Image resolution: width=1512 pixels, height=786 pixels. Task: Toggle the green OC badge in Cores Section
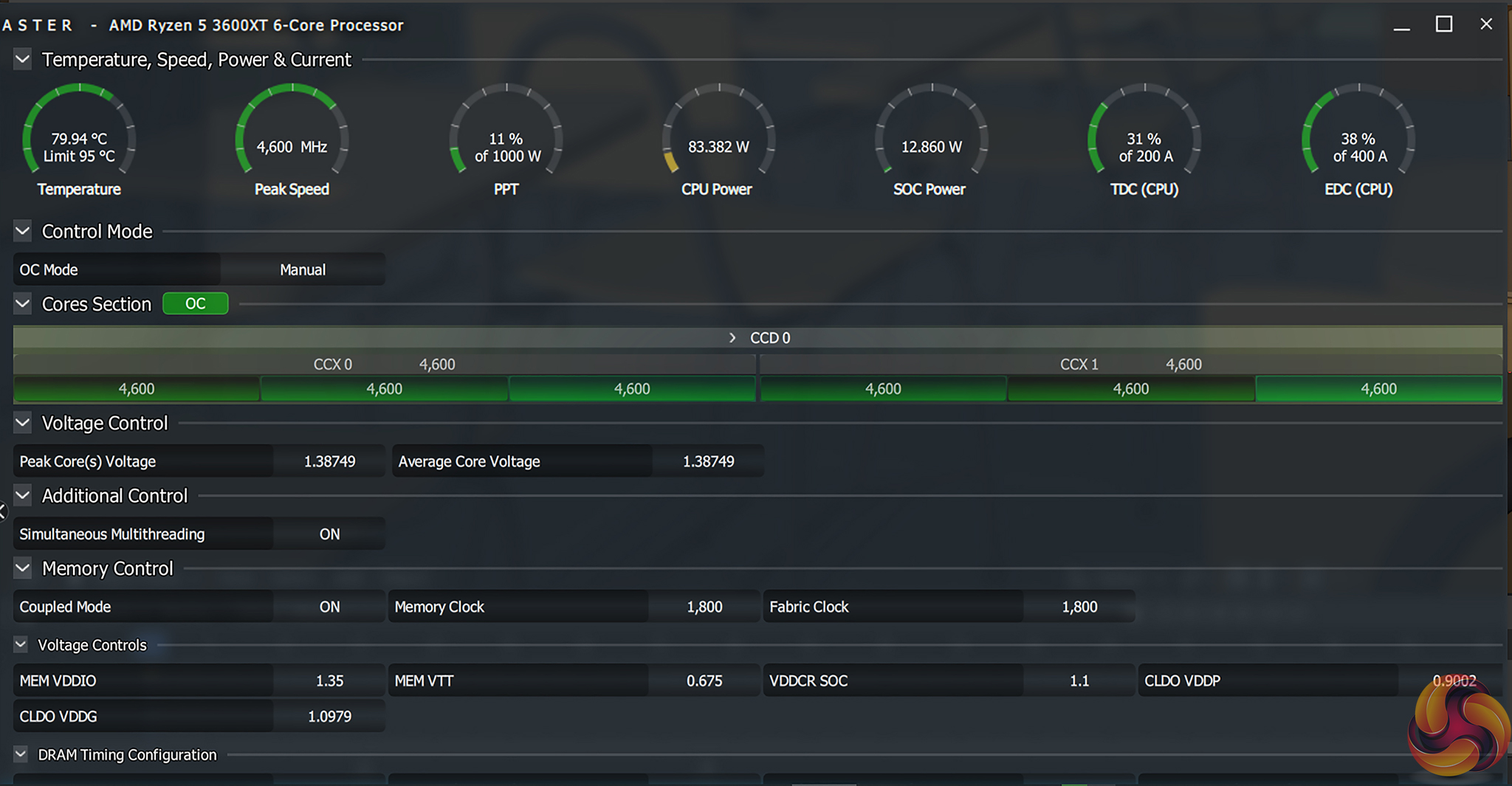pyautogui.click(x=196, y=303)
